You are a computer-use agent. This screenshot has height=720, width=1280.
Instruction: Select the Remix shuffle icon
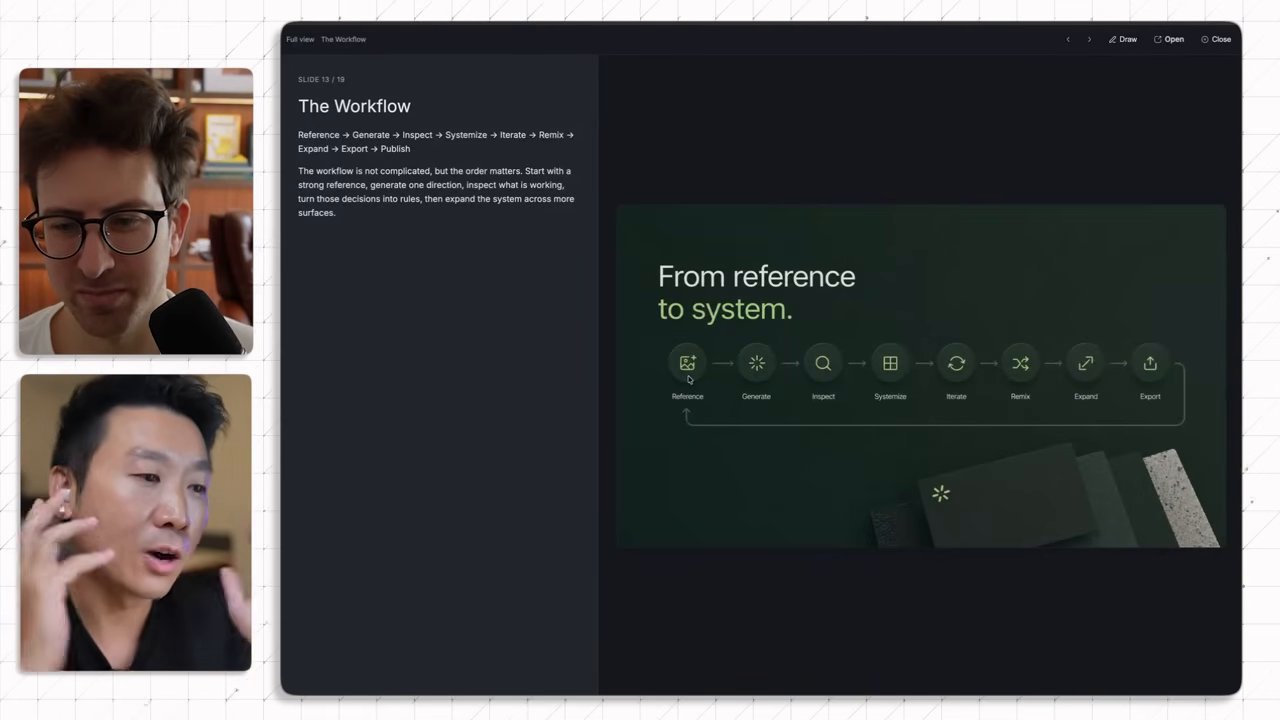(x=1020, y=363)
